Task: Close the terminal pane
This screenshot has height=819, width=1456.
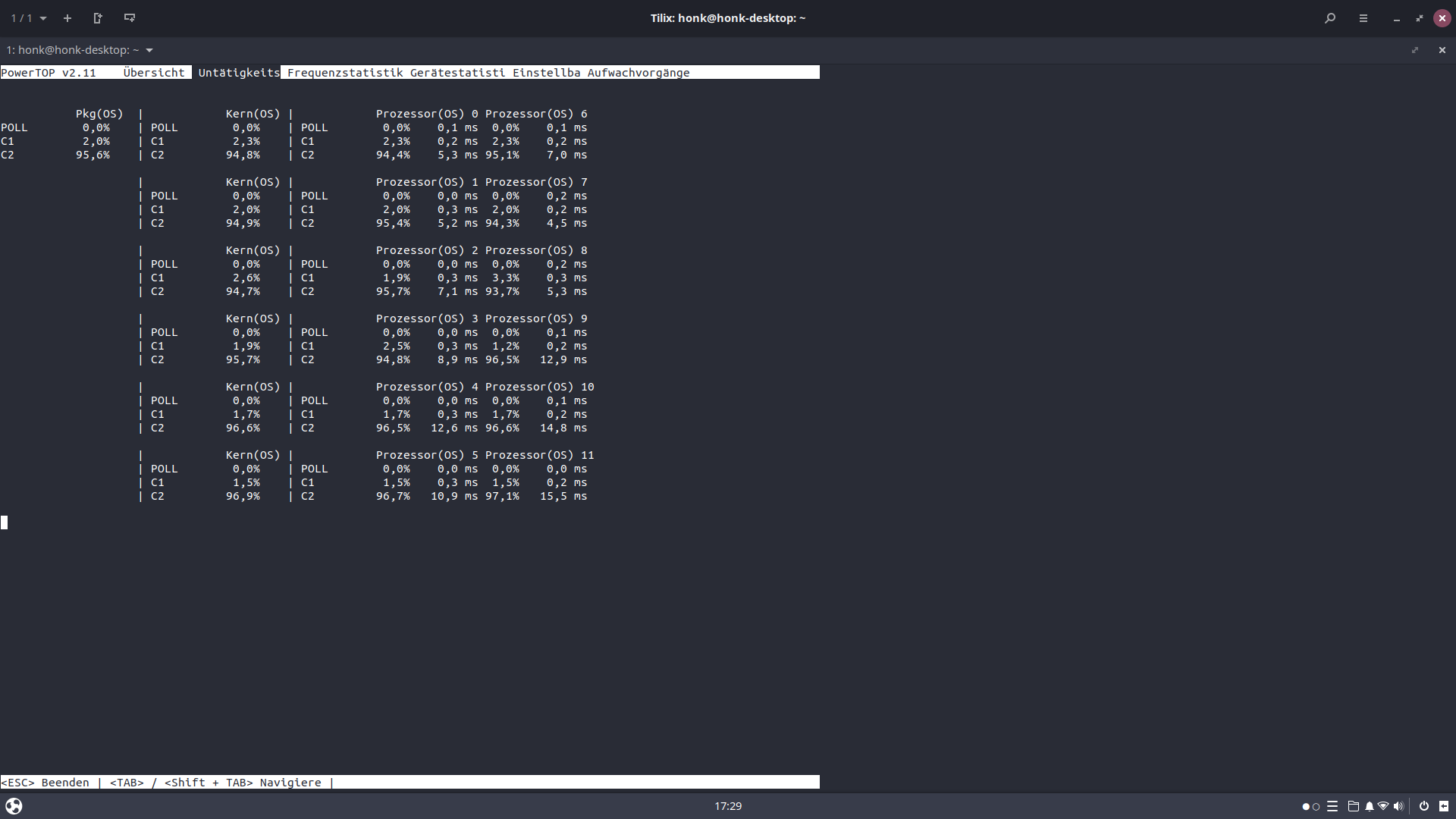Action: 1442,50
